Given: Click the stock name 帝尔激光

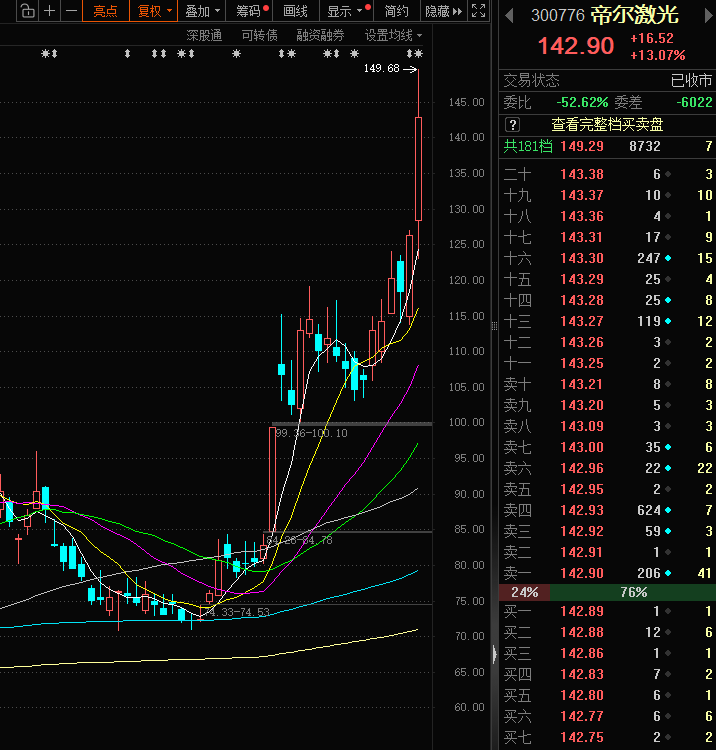Looking at the screenshot, I should pyautogui.click(x=634, y=16).
